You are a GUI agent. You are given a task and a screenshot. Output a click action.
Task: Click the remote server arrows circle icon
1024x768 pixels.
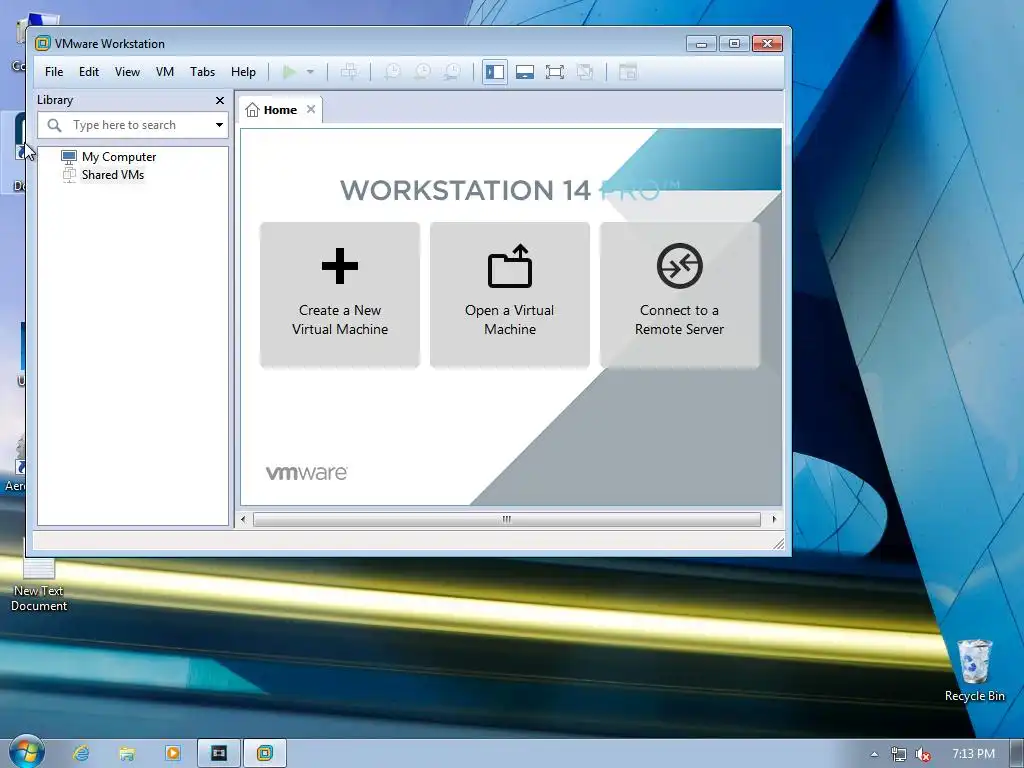680,266
